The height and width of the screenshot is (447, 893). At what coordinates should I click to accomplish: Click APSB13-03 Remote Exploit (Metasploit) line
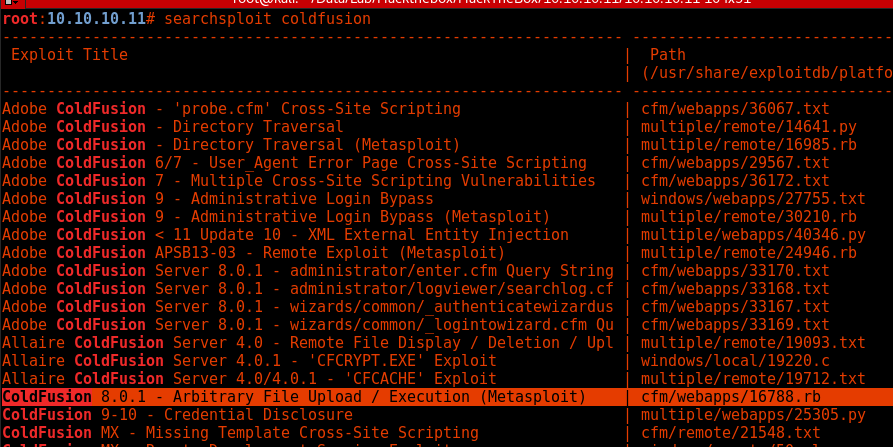coord(253,253)
